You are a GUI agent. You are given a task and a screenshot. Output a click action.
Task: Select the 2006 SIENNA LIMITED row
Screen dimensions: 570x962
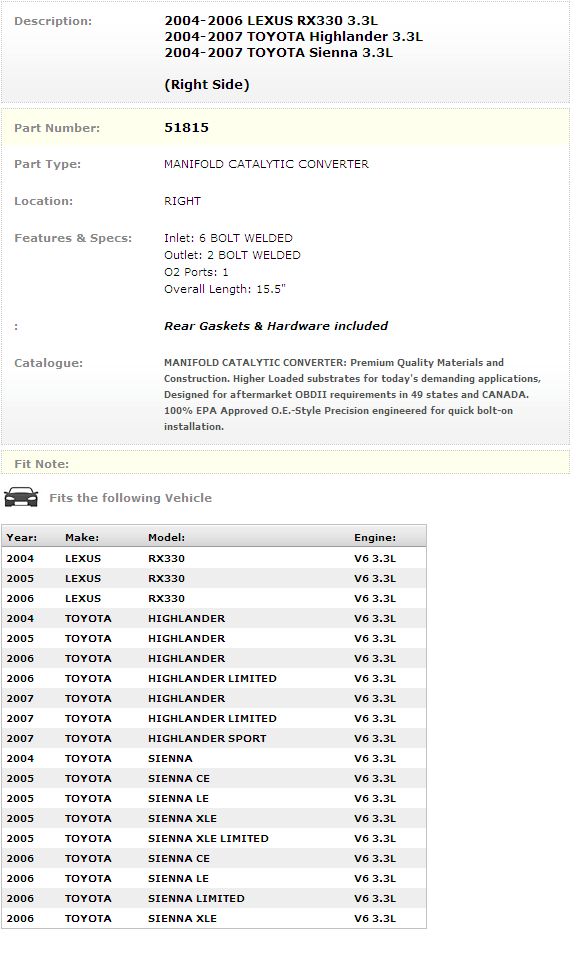tap(214, 899)
